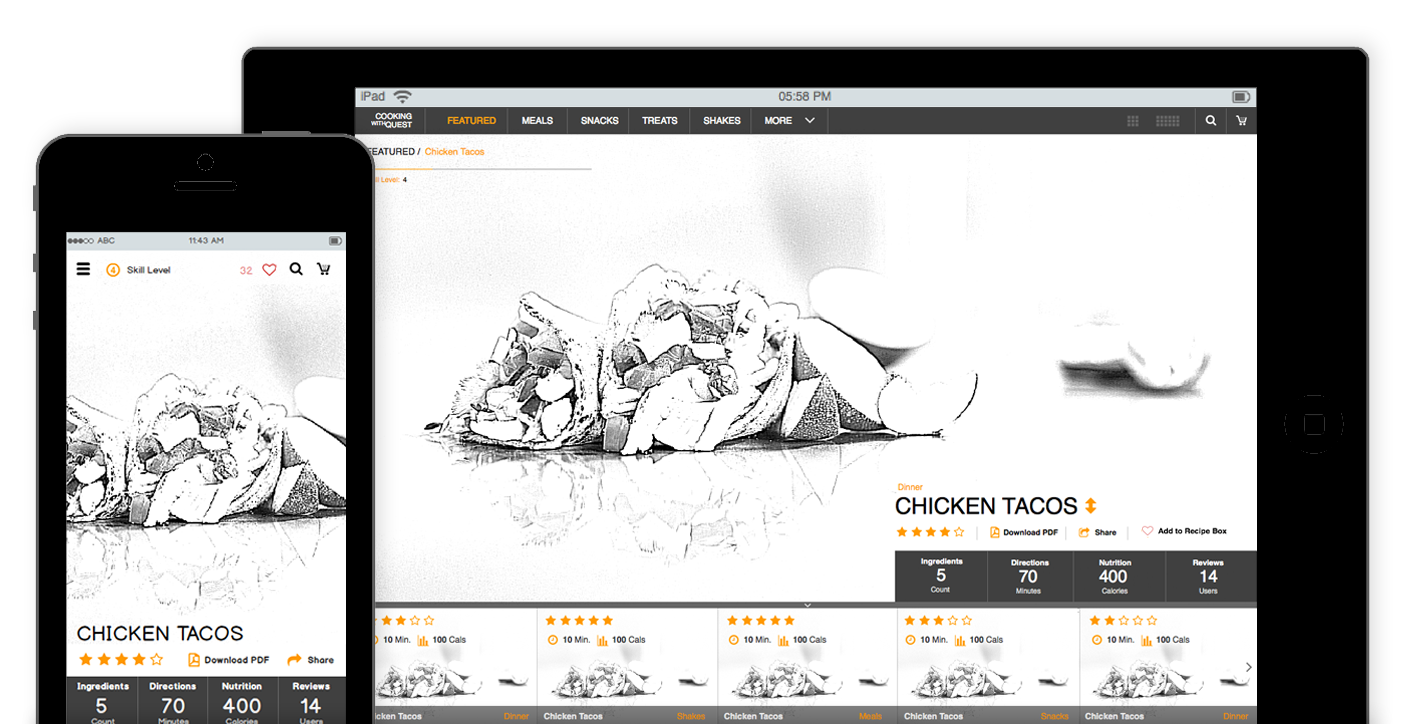Click the search icon in tablet navbar
The image size is (1406, 724).
tap(1211, 121)
